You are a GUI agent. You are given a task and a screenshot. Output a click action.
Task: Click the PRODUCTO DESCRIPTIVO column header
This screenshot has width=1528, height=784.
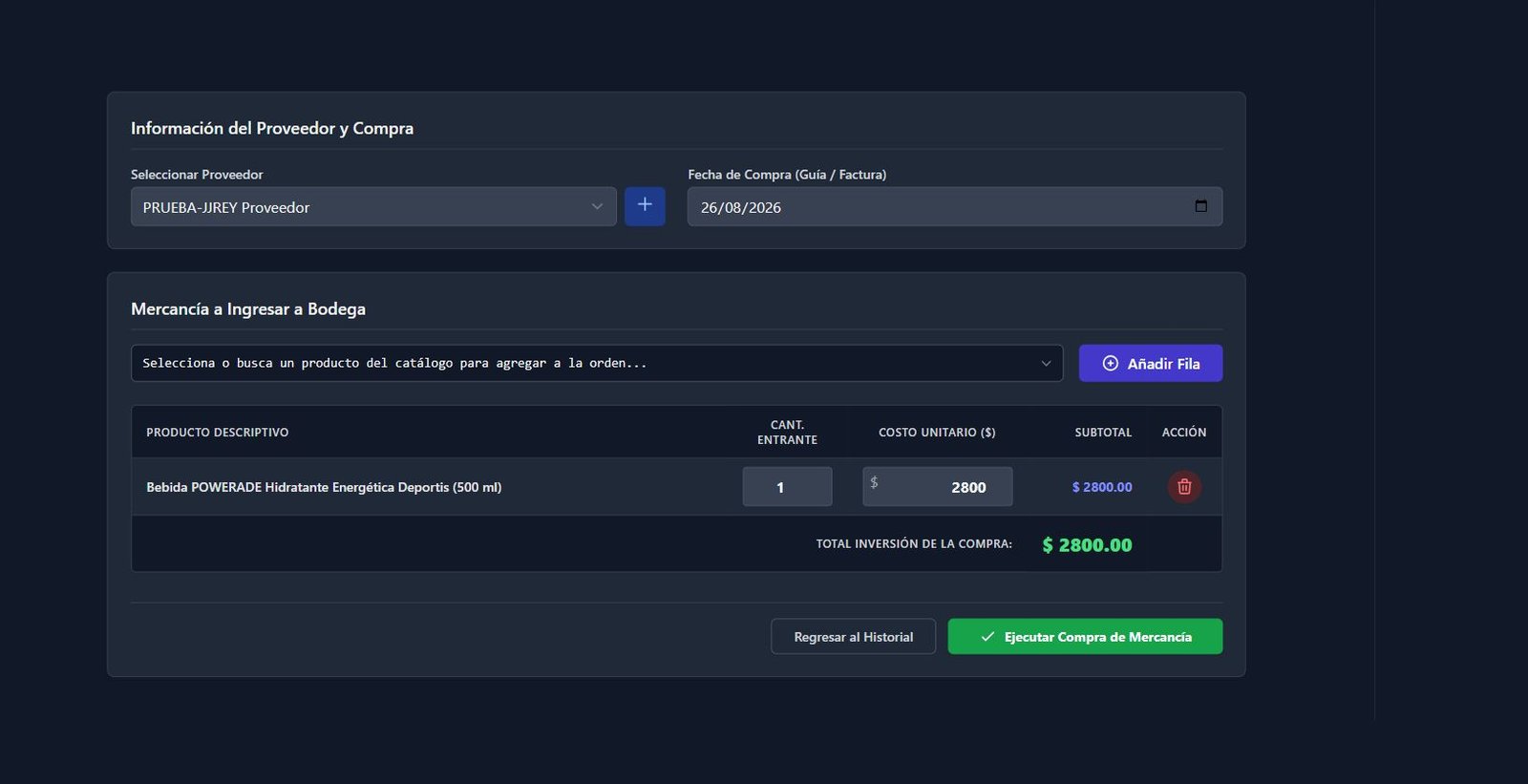pos(218,433)
